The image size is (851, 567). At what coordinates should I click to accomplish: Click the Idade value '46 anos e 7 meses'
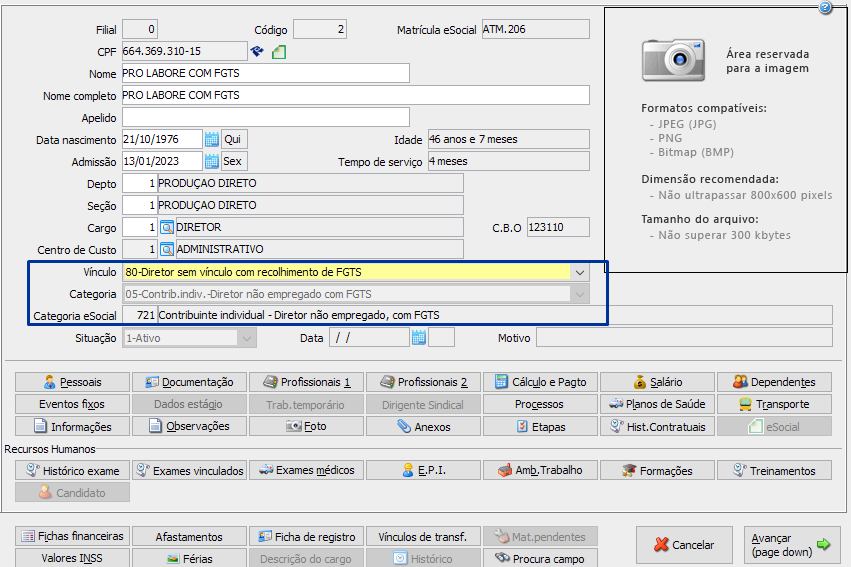point(509,139)
